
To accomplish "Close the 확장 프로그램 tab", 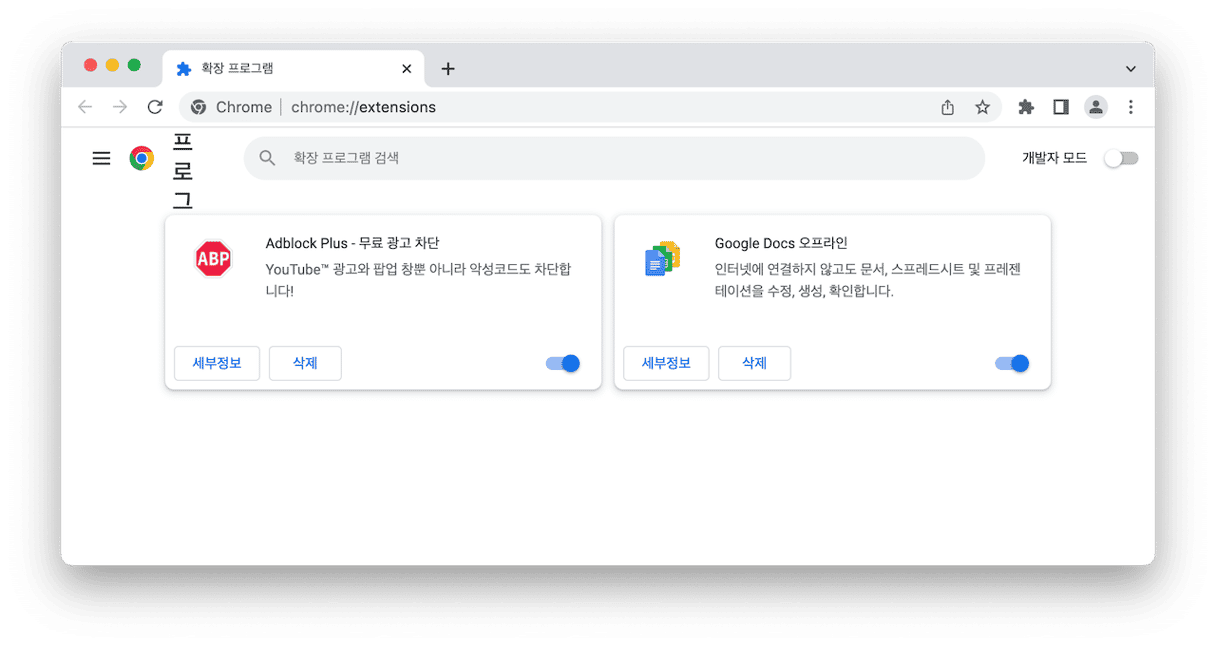I will (406, 69).
